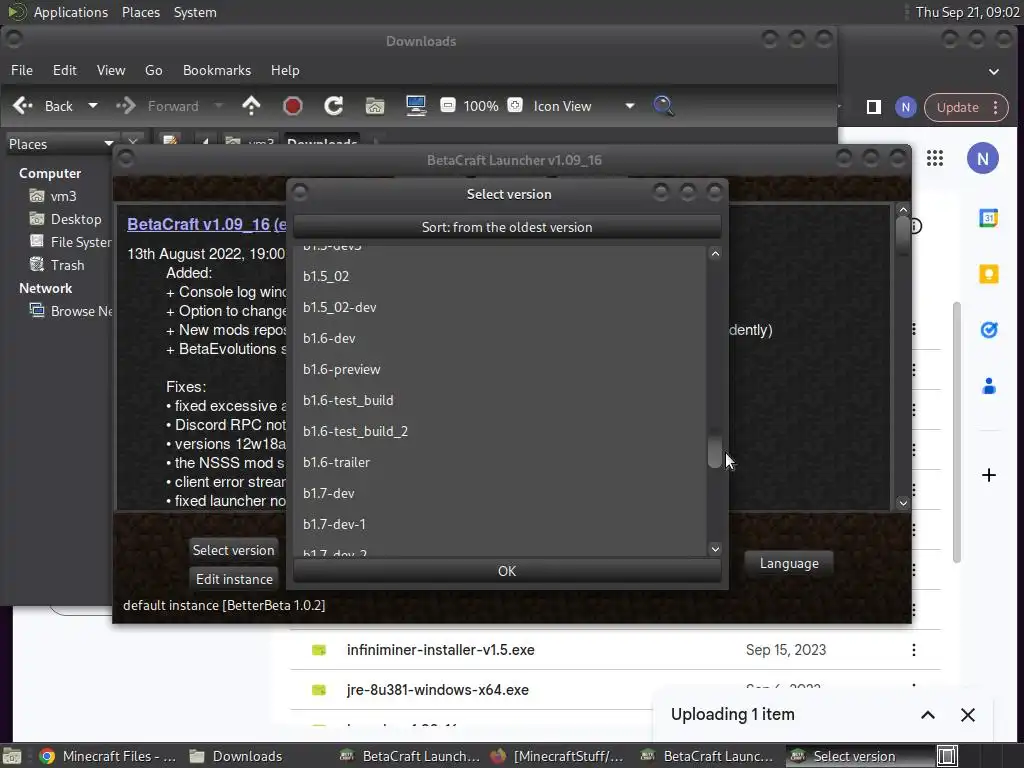This screenshot has height=768, width=1024.
Task: Click the Reload icon in the Downloads toolbar
Action: pos(334,106)
